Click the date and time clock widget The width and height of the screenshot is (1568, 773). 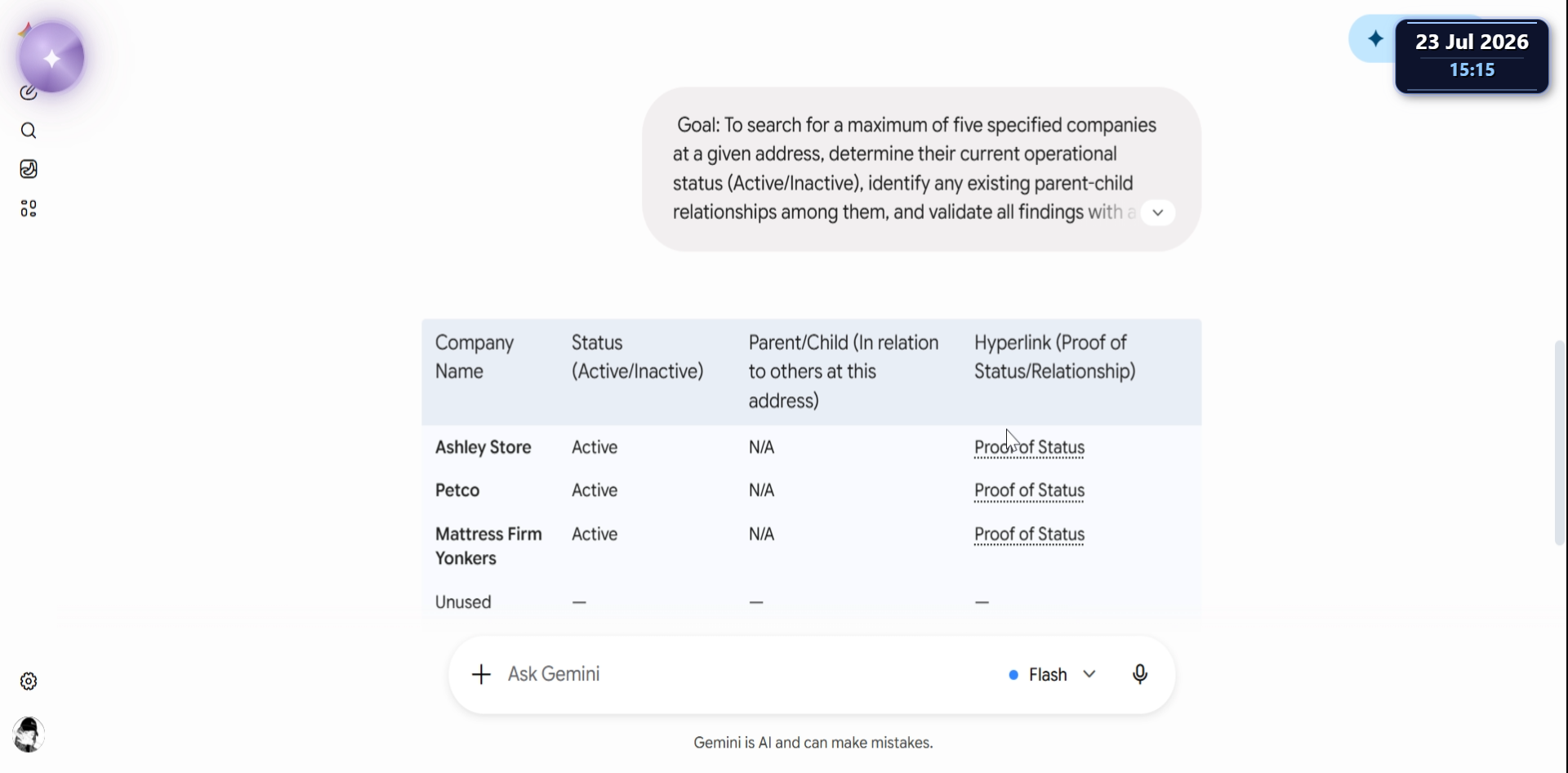click(1472, 56)
